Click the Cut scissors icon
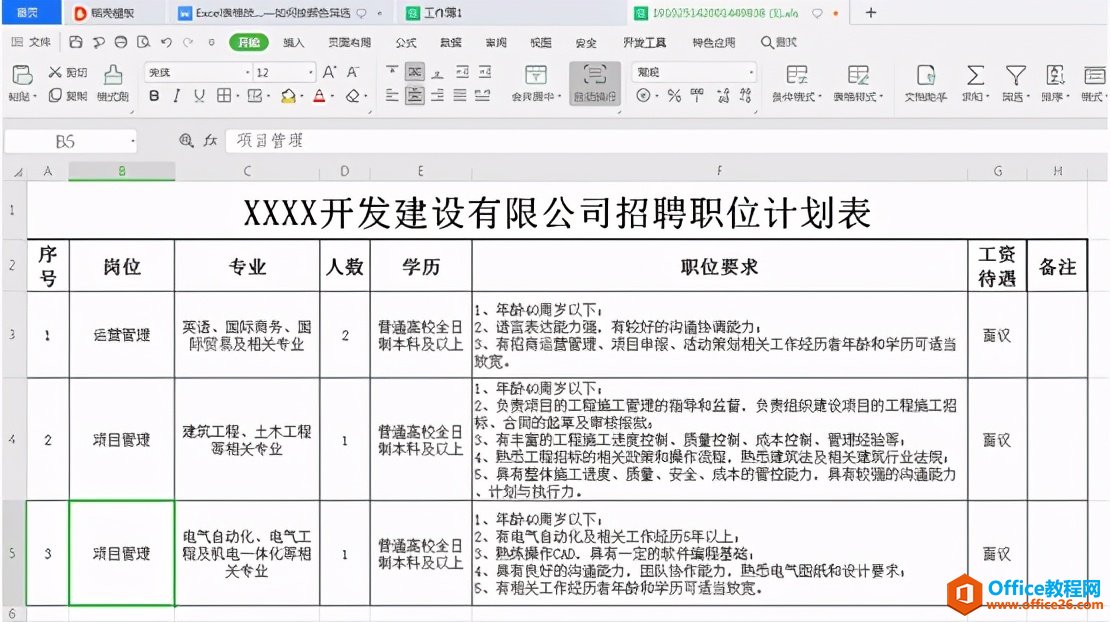Viewport: 1110px width, 622px height. tap(55, 72)
